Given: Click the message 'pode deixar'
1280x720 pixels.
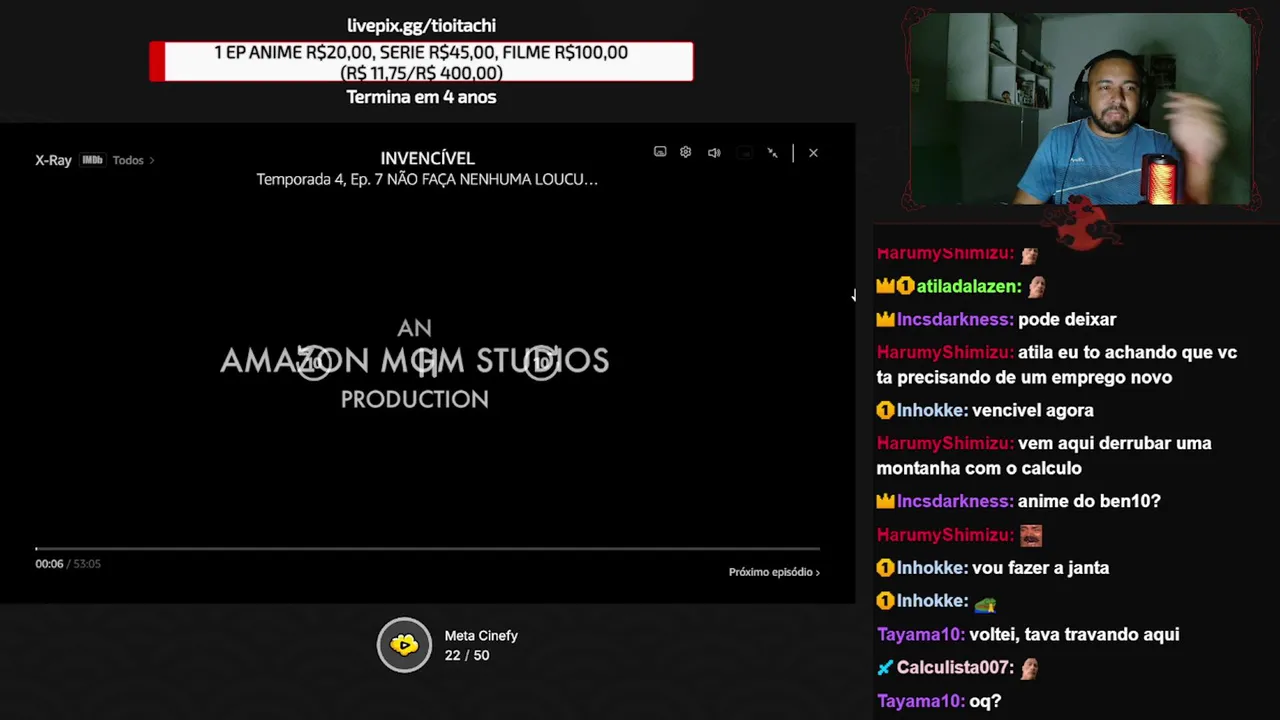Looking at the screenshot, I should 1067,319.
